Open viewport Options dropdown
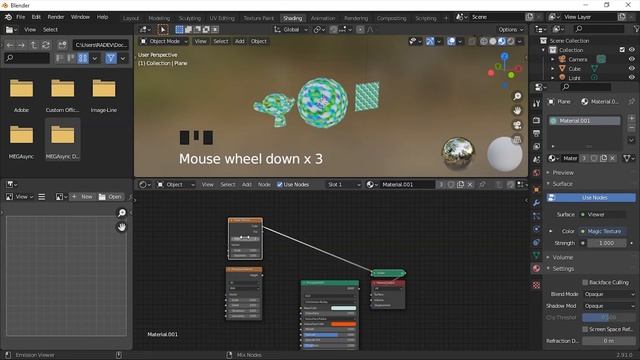Screen dimensions: 640x360 [x=511, y=29]
